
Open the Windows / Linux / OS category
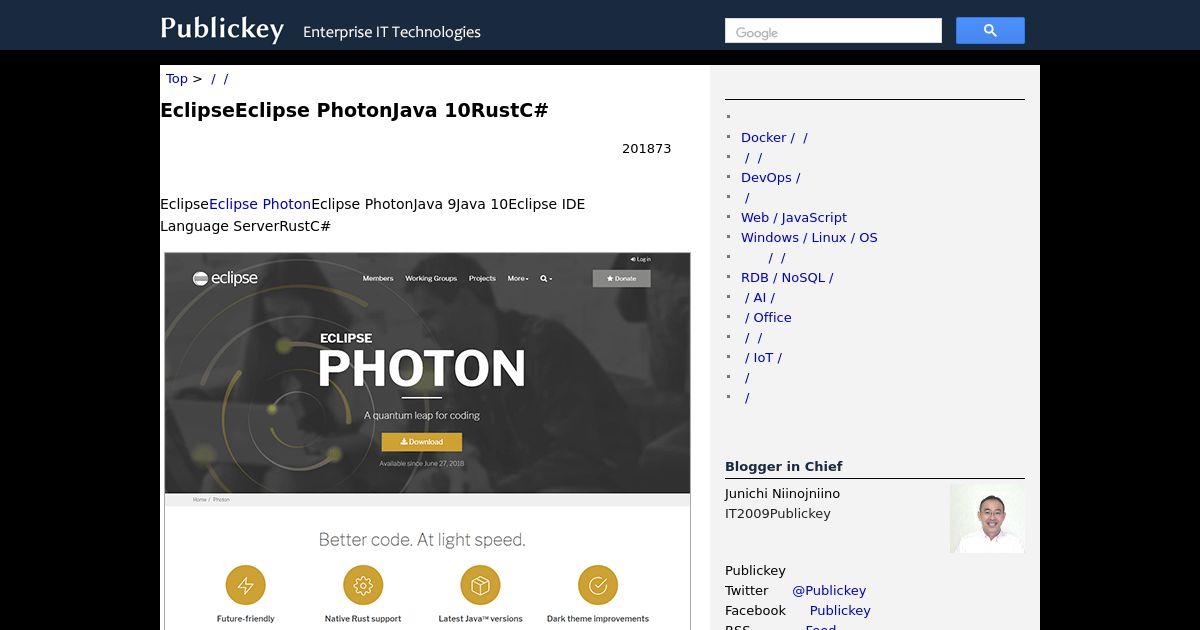tap(809, 237)
